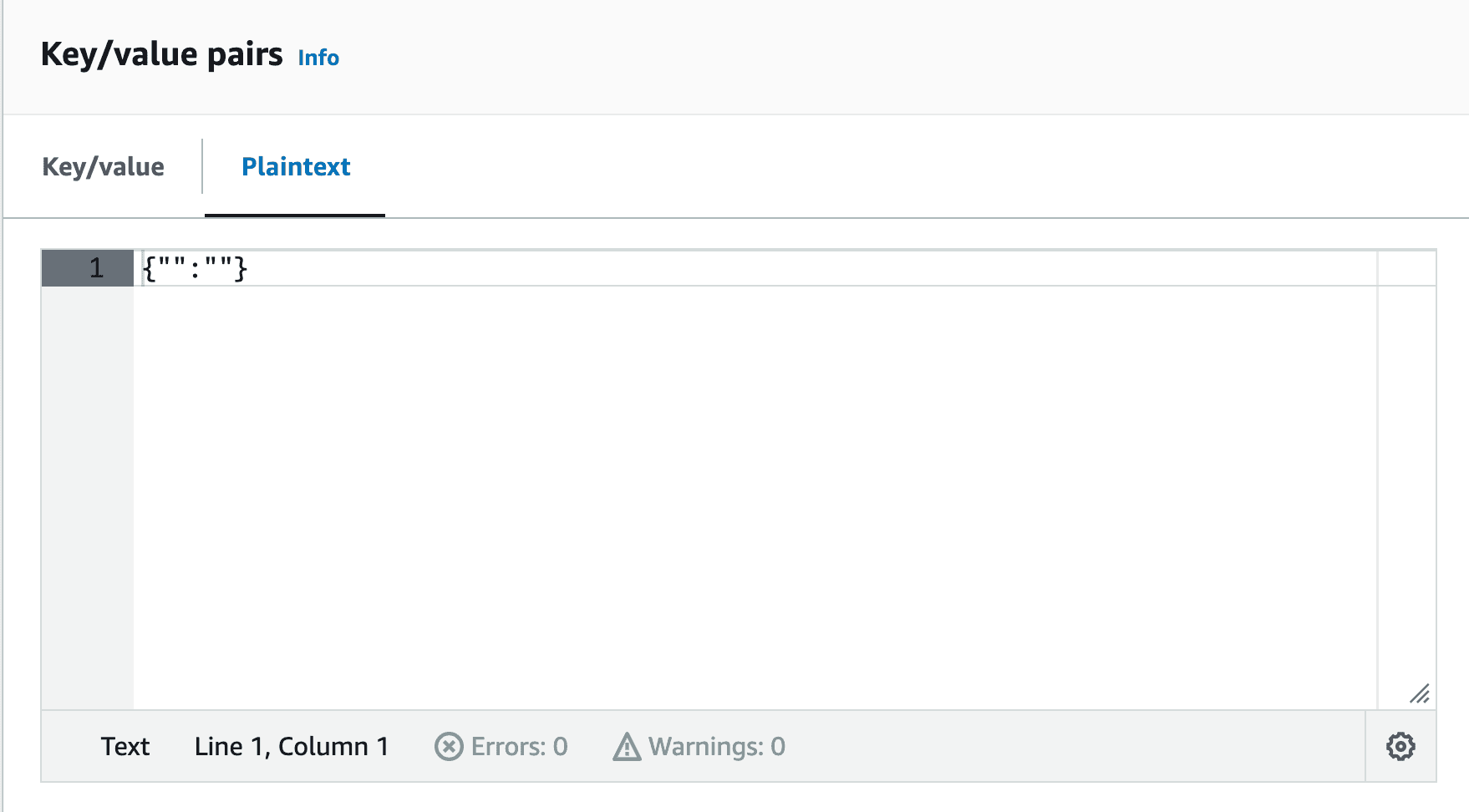1469x812 pixels.
Task: Place cursor inside the JSON editor
Action: [x=585, y=418]
